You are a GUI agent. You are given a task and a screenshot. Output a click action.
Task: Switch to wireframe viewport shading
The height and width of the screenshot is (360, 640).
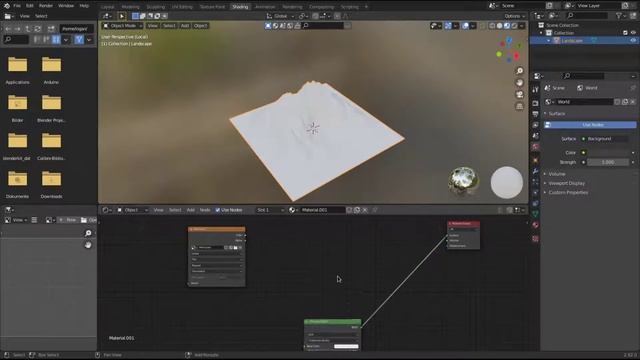click(492, 26)
